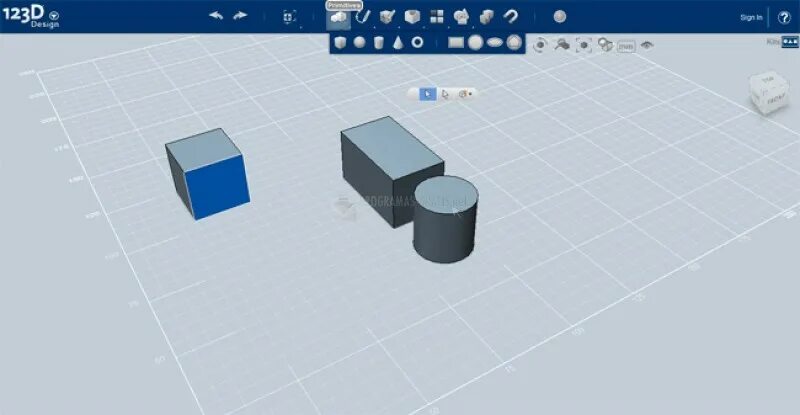This screenshot has height=415, width=800.
Task: Toggle the Kits panel
Action: point(789,42)
